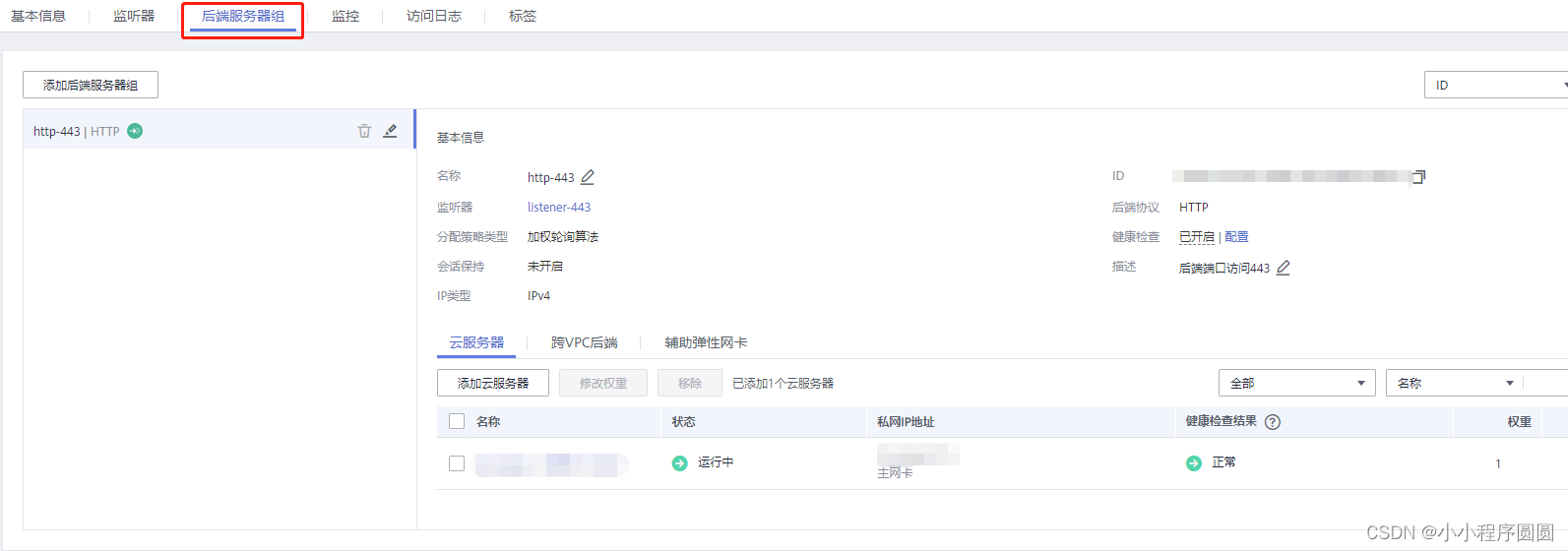This screenshot has width=1568, height=551.
Task: Edit the description 后端端口访问443
Action: (x=1284, y=268)
